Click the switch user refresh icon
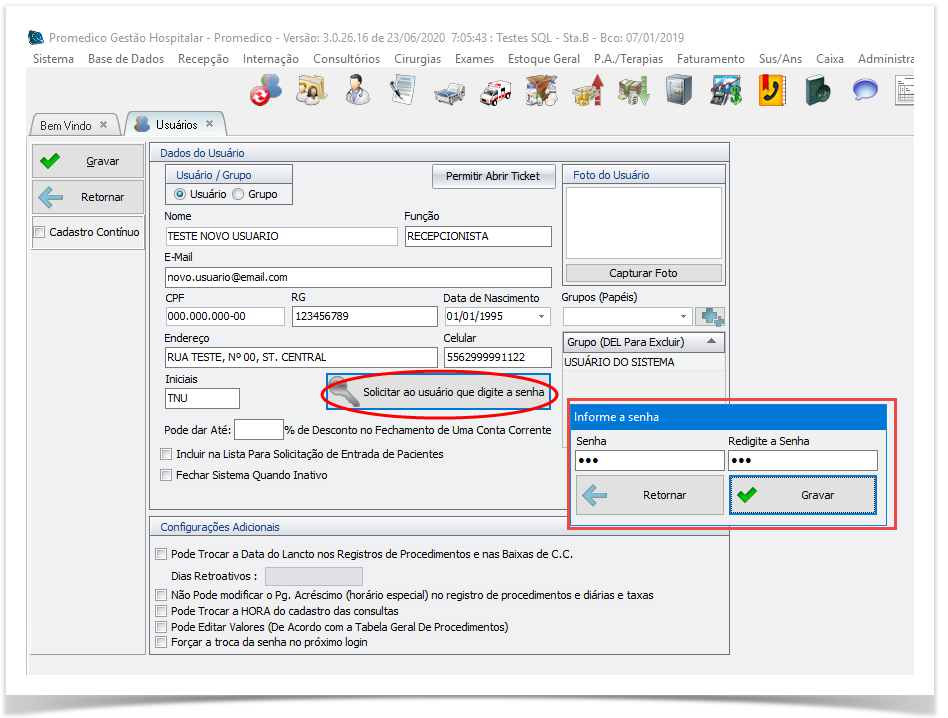 pos(265,92)
